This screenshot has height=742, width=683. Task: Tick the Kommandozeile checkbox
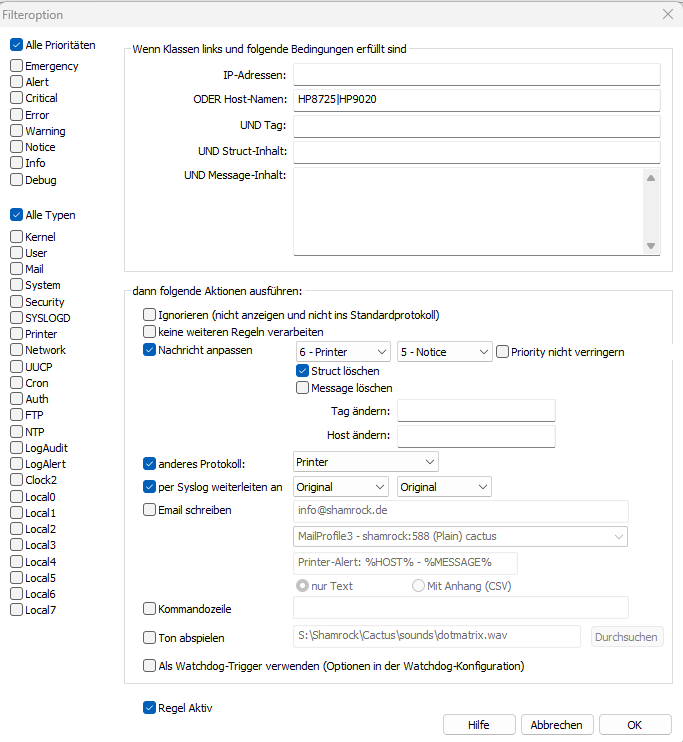click(150, 609)
